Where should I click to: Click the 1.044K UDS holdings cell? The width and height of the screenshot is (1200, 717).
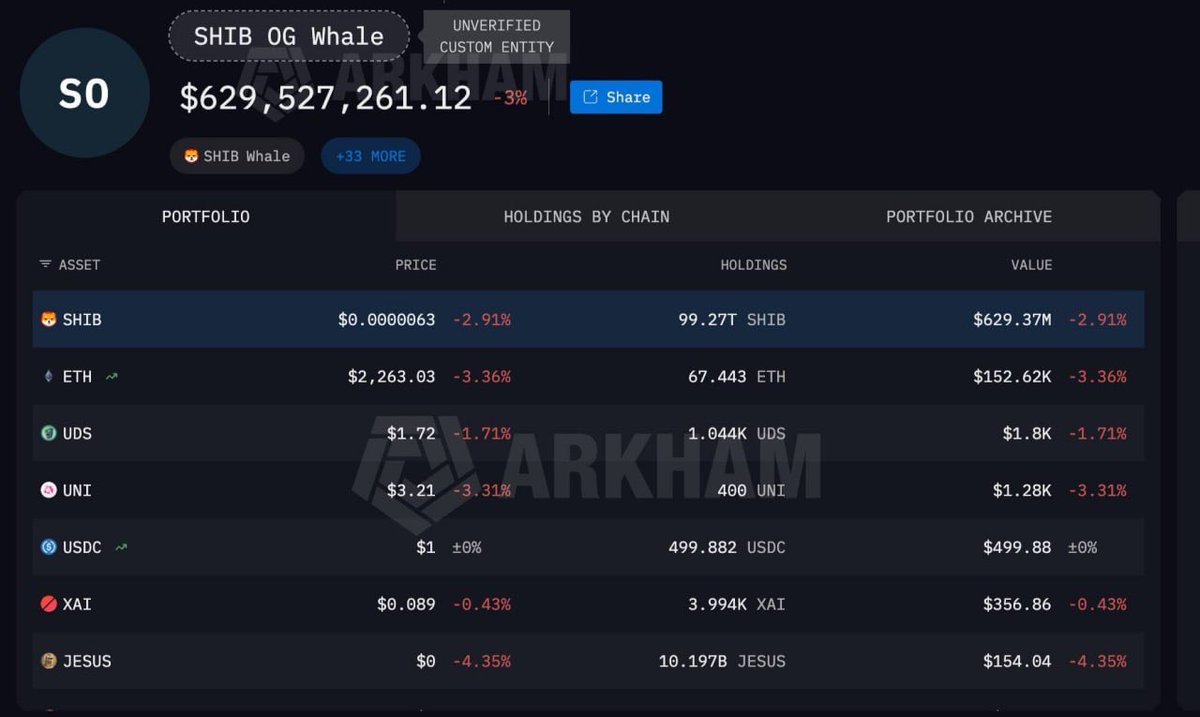coord(737,433)
